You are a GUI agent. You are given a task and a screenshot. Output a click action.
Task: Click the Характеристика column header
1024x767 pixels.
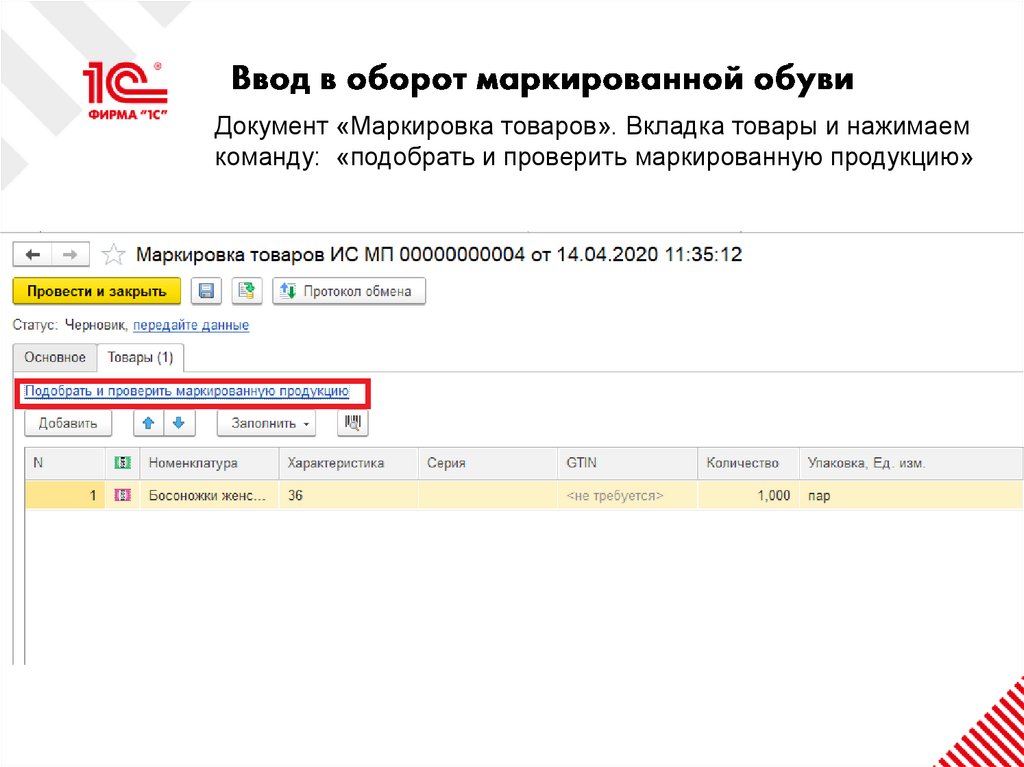[x=348, y=463]
